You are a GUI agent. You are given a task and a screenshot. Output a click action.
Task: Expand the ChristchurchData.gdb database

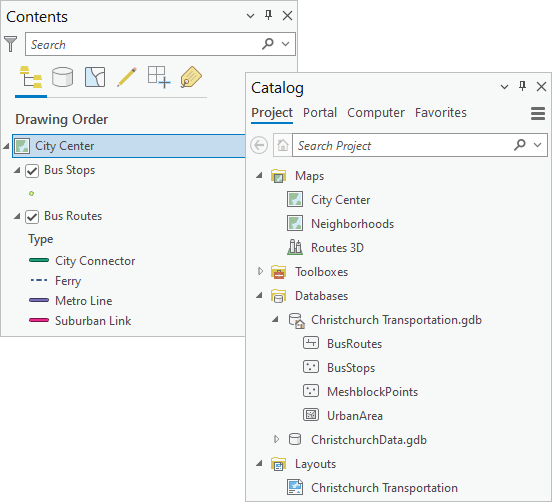pos(276,439)
